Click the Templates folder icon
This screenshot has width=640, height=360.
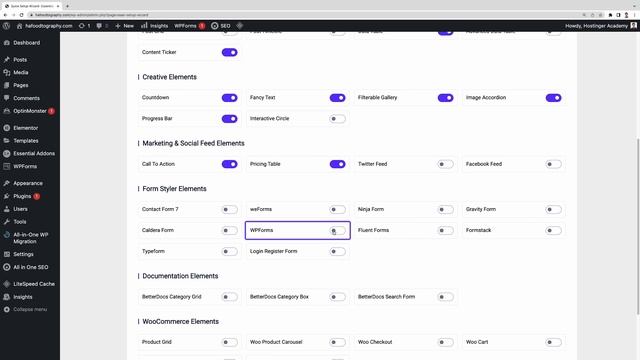[x=7, y=141]
